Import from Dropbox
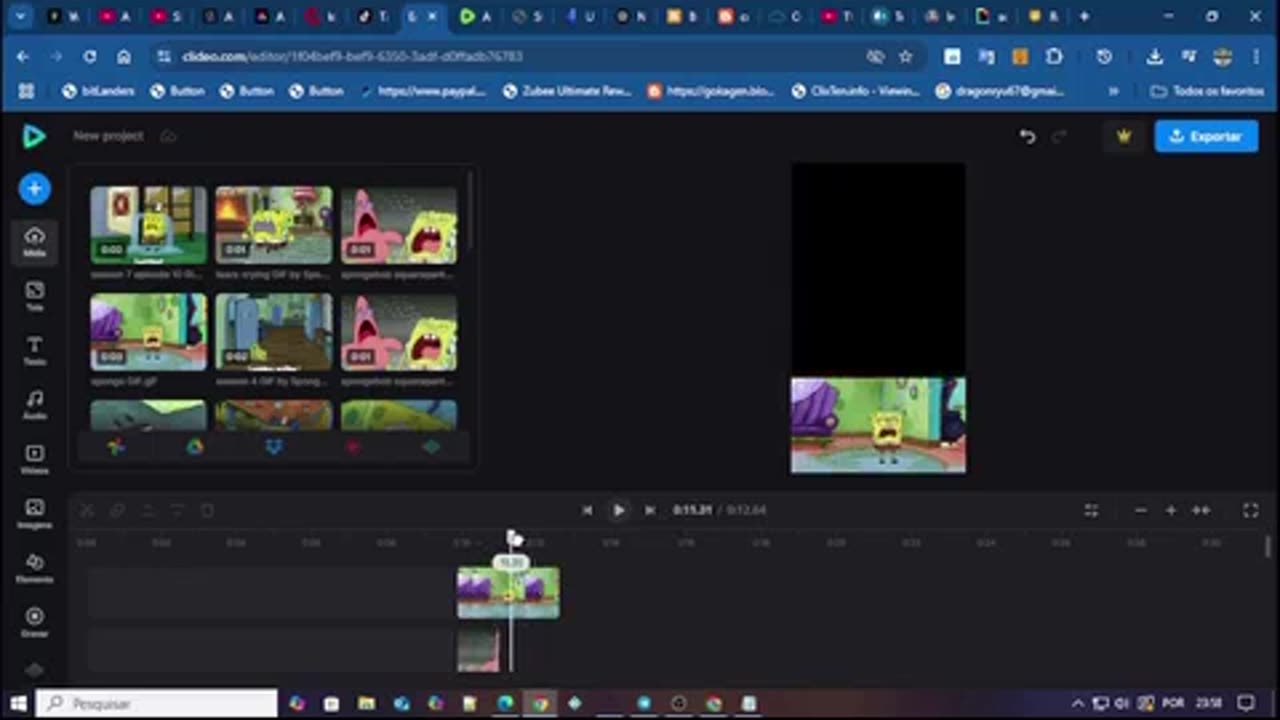 click(x=274, y=447)
